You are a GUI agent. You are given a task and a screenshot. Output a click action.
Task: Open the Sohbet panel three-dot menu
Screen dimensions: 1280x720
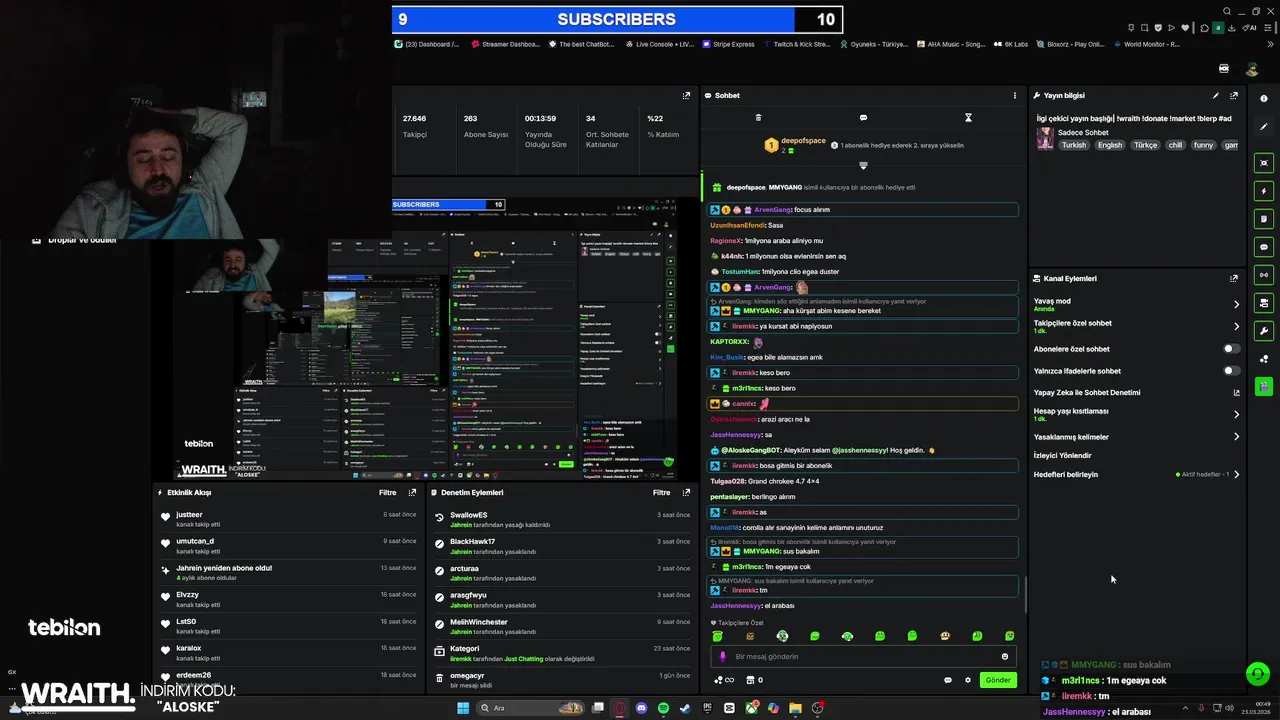pos(1015,96)
